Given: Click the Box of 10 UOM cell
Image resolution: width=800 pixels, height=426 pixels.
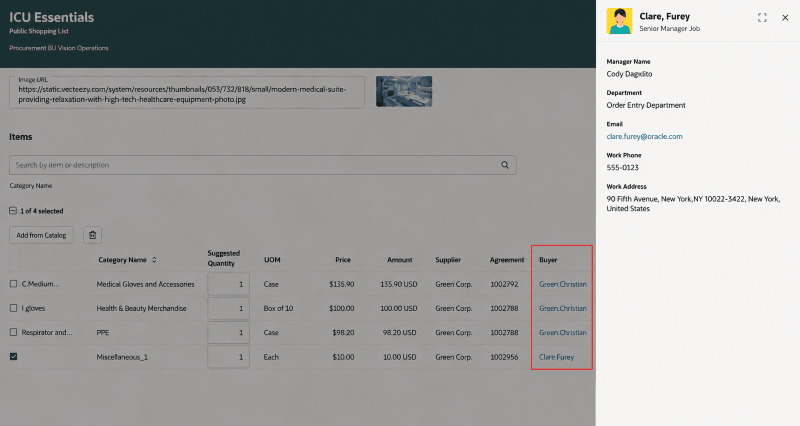Looking at the screenshot, I should (x=278, y=308).
